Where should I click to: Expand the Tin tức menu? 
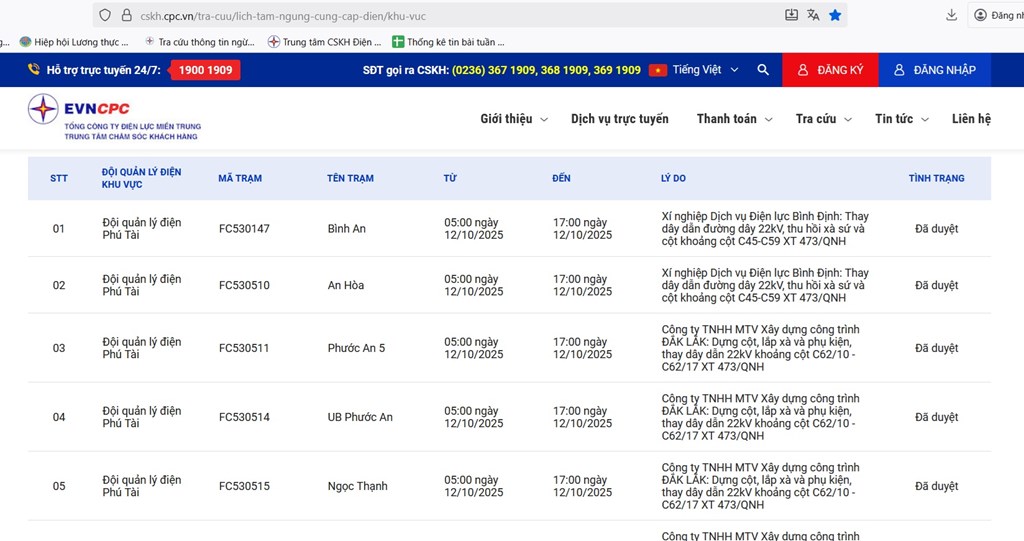tap(901, 119)
